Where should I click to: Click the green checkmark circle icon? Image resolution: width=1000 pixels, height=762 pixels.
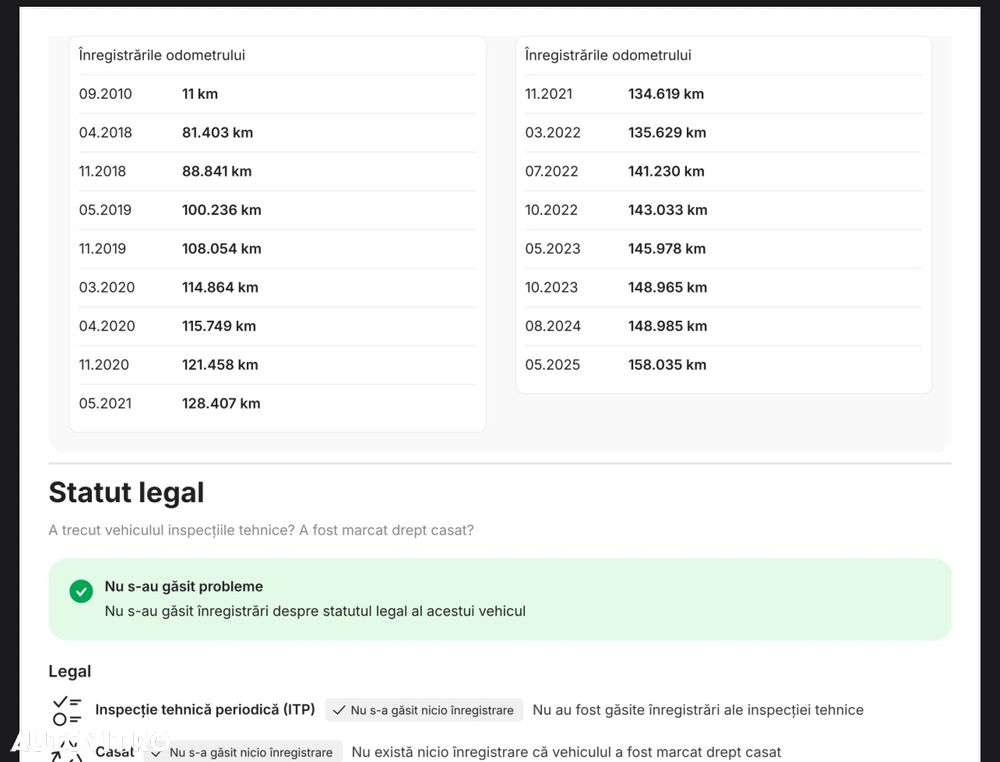click(81, 591)
